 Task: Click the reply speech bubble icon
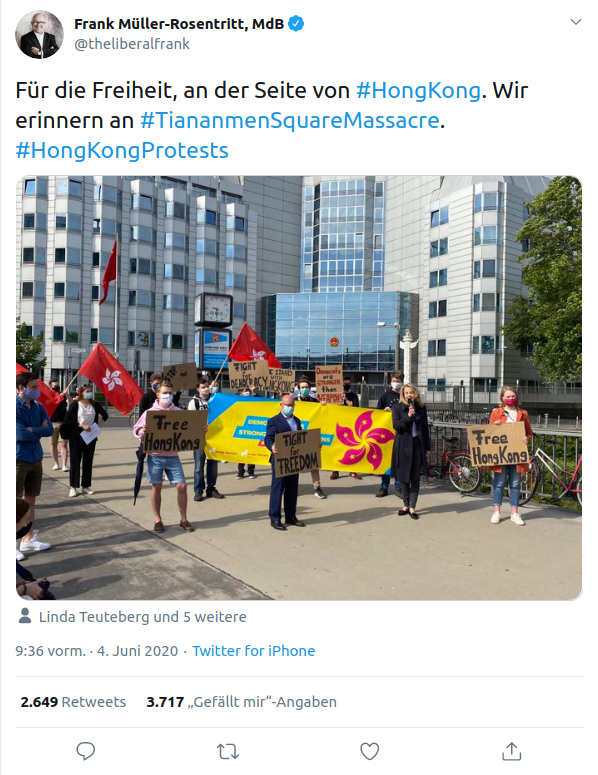pos(85,751)
